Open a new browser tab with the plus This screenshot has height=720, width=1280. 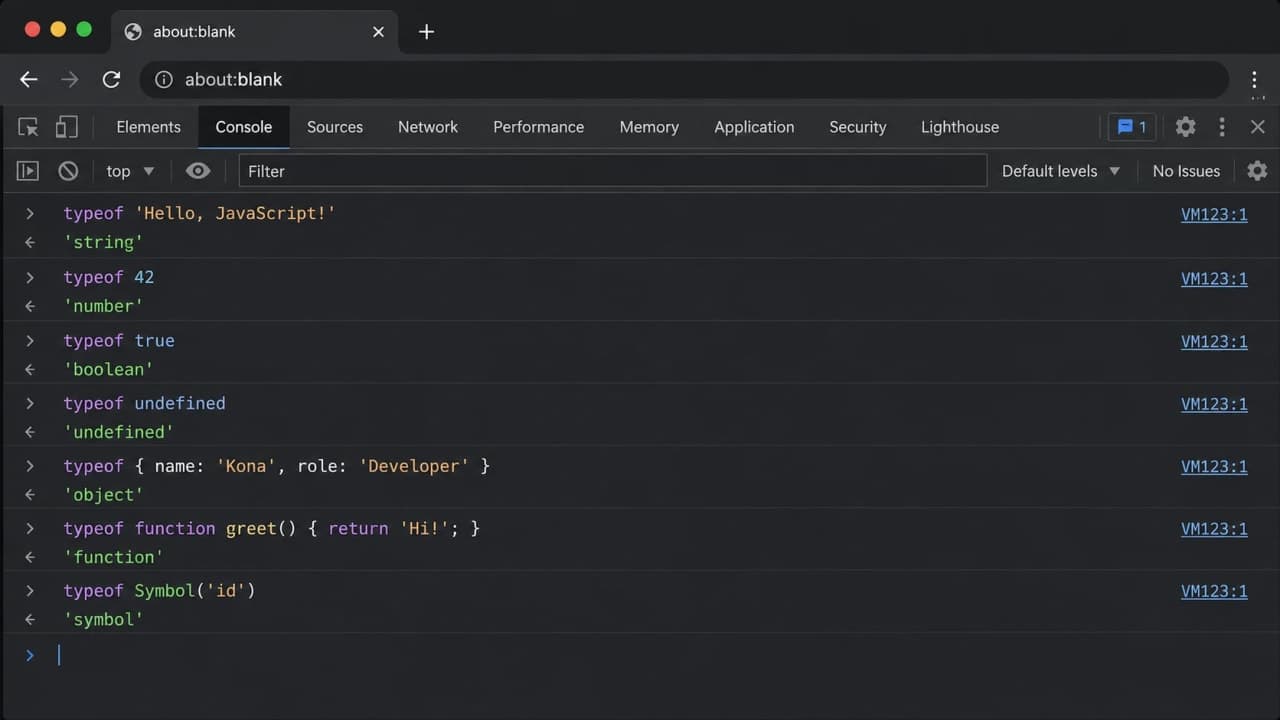click(426, 31)
